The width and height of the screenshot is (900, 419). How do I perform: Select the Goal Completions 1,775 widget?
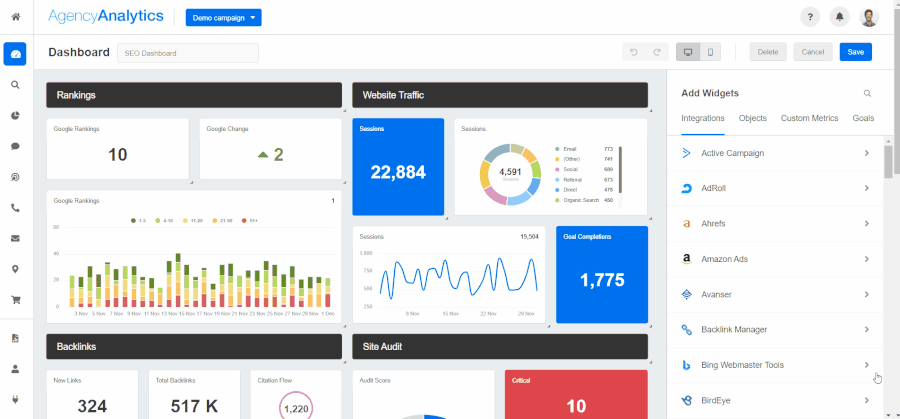(602, 274)
